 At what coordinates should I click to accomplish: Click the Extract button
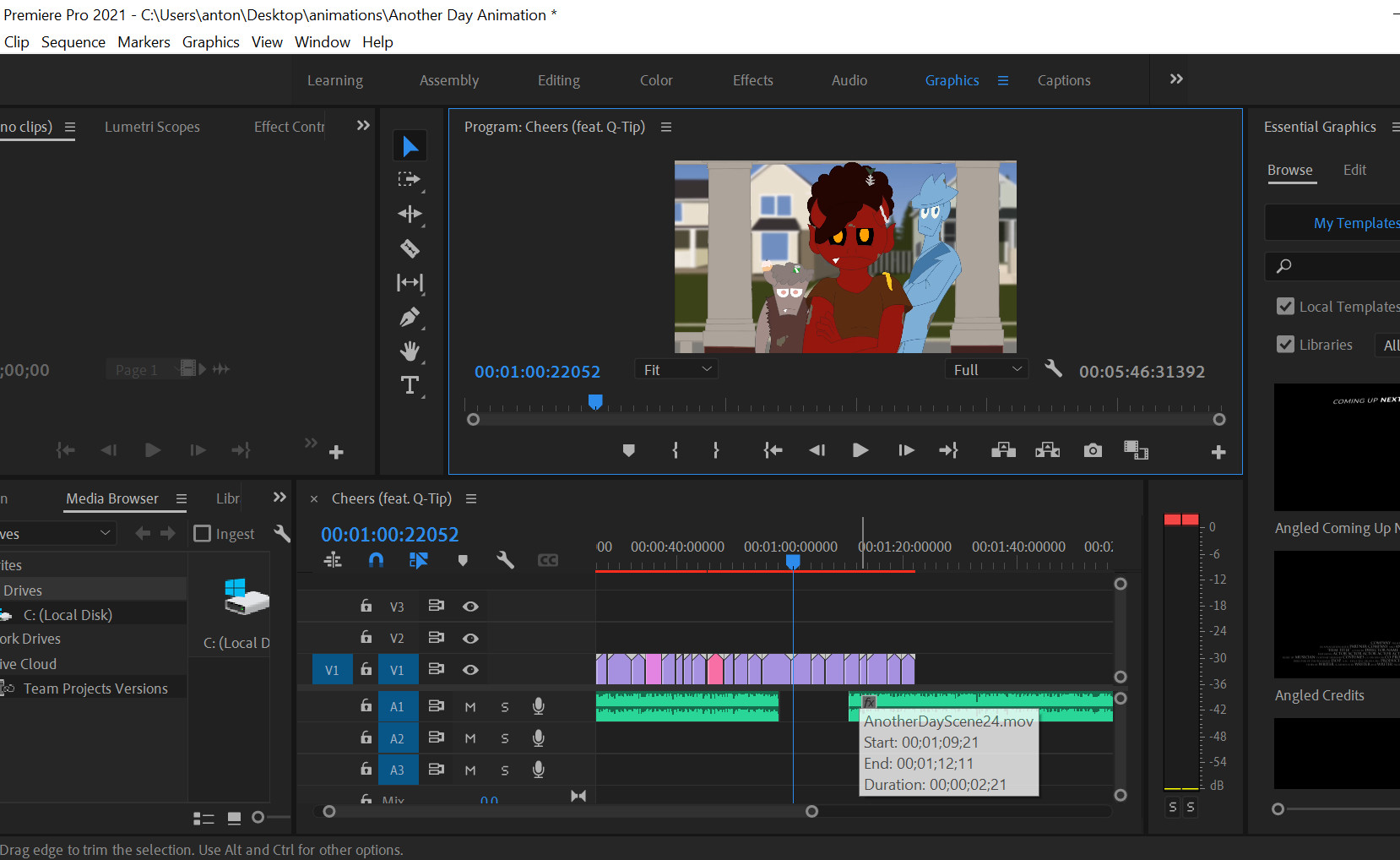coord(1047,450)
